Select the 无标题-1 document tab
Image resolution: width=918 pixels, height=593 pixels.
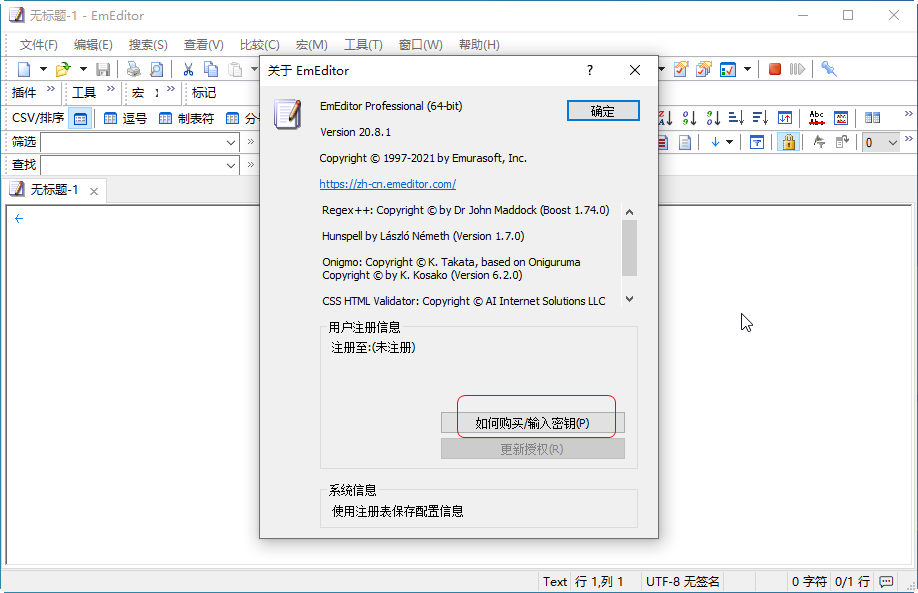pyautogui.click(x=53, y=190)
